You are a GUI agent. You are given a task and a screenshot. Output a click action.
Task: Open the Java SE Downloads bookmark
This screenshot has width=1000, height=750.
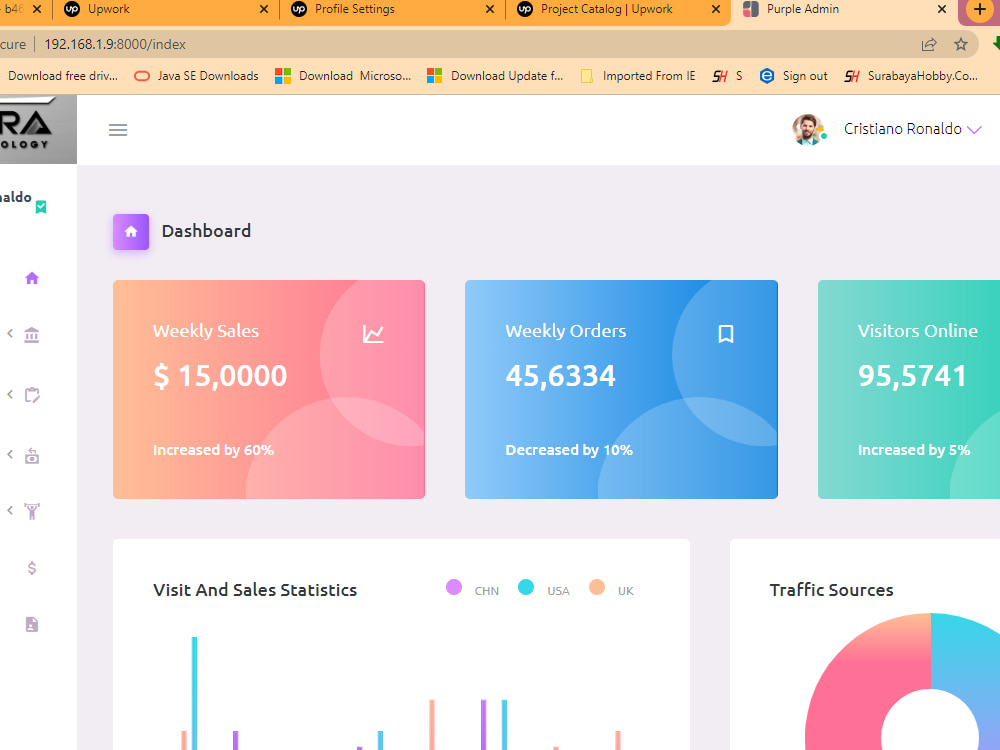[x=196, y=76]
